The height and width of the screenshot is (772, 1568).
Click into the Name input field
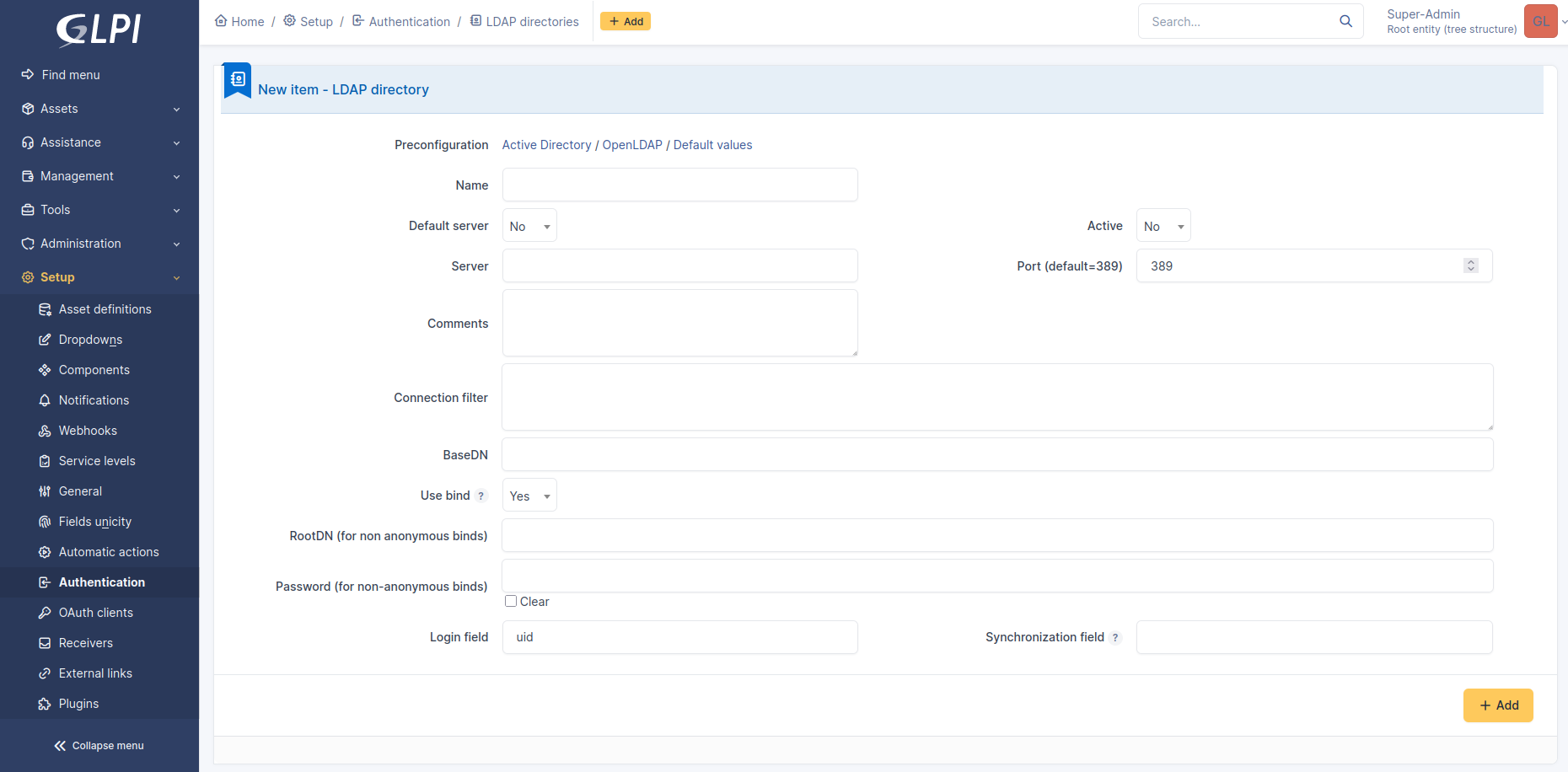(x=679, y=185)
